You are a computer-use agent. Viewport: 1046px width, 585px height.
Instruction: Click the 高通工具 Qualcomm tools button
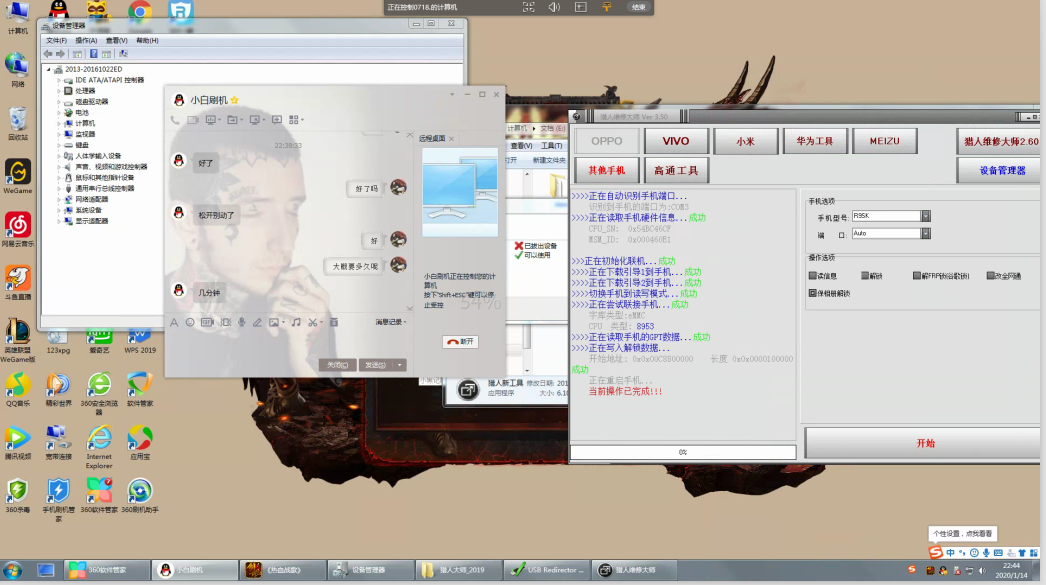[676, 171]
